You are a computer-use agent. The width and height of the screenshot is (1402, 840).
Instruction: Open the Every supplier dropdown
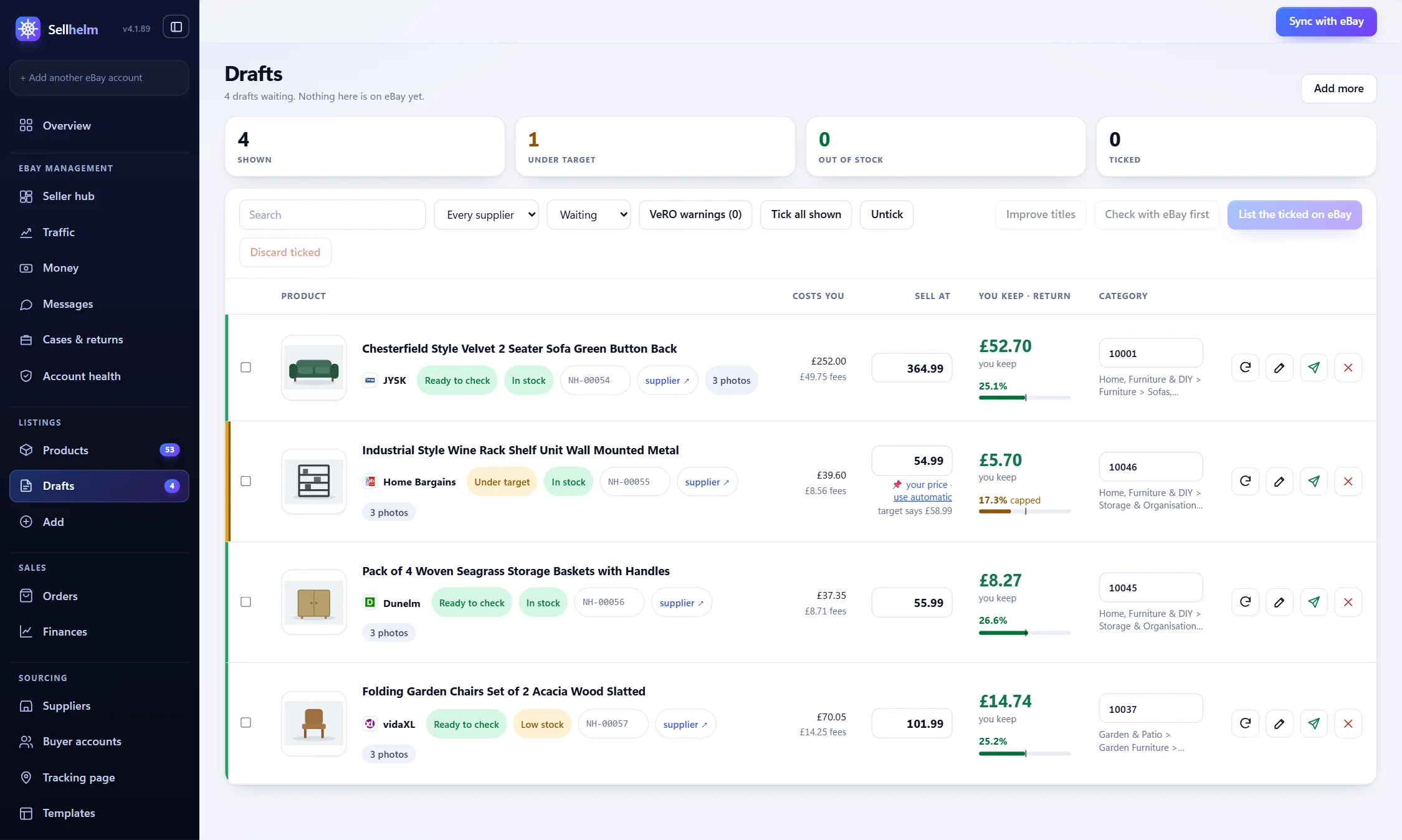[486, 215]
